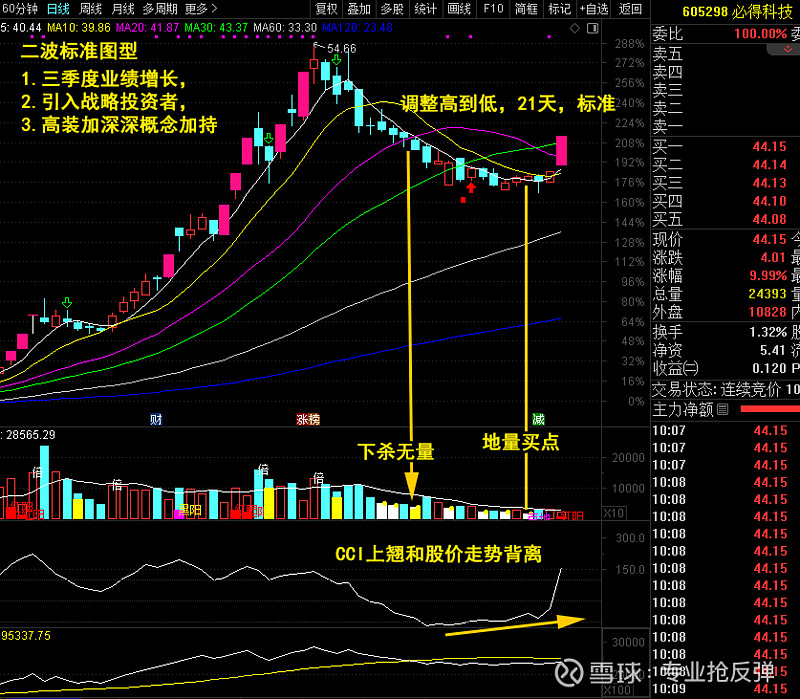Click the green down-arrow signal near 54.66 peak
The width and height of the screenshot is (800, 699).
(x=336, y=61)
